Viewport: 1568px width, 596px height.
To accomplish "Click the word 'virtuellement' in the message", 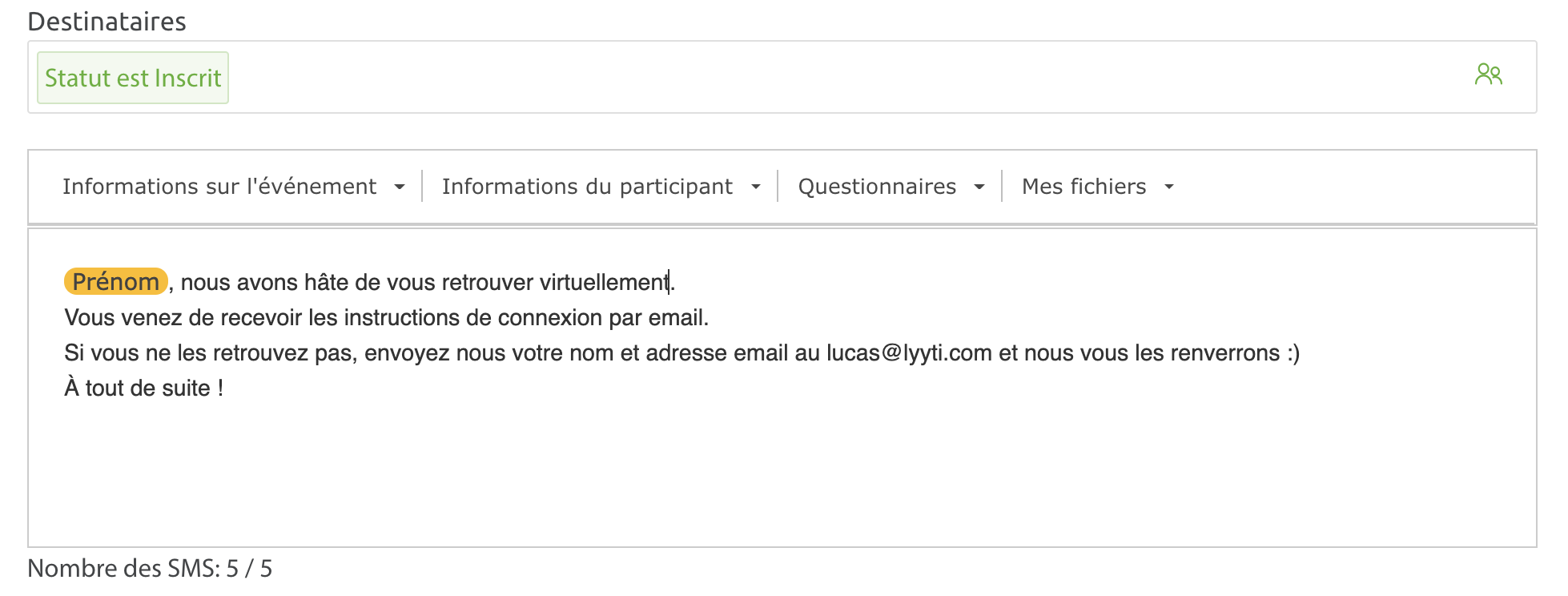I will pyautogui.click(x=604, y=283).
